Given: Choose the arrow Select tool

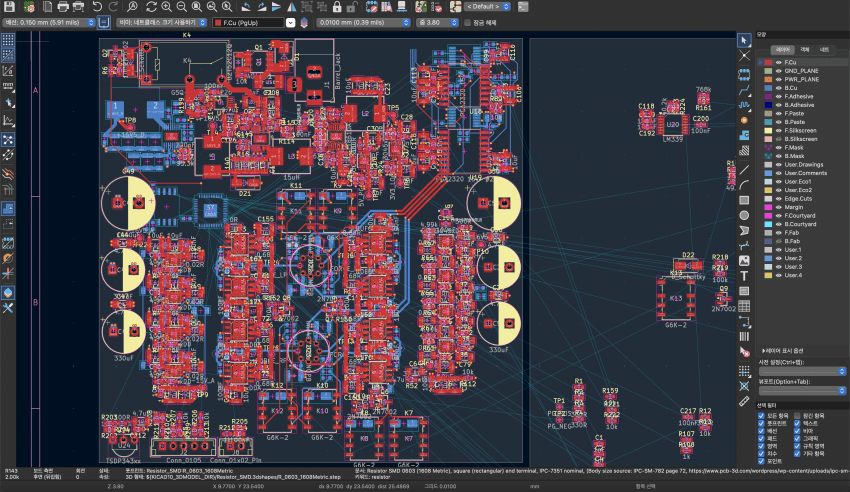Looking at the screenshot, I should point(744,40).
